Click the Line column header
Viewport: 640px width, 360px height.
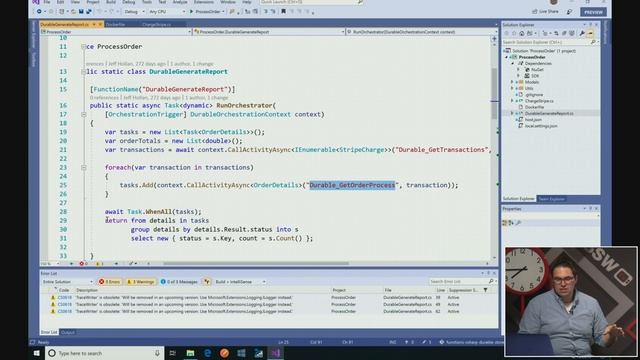440,290
